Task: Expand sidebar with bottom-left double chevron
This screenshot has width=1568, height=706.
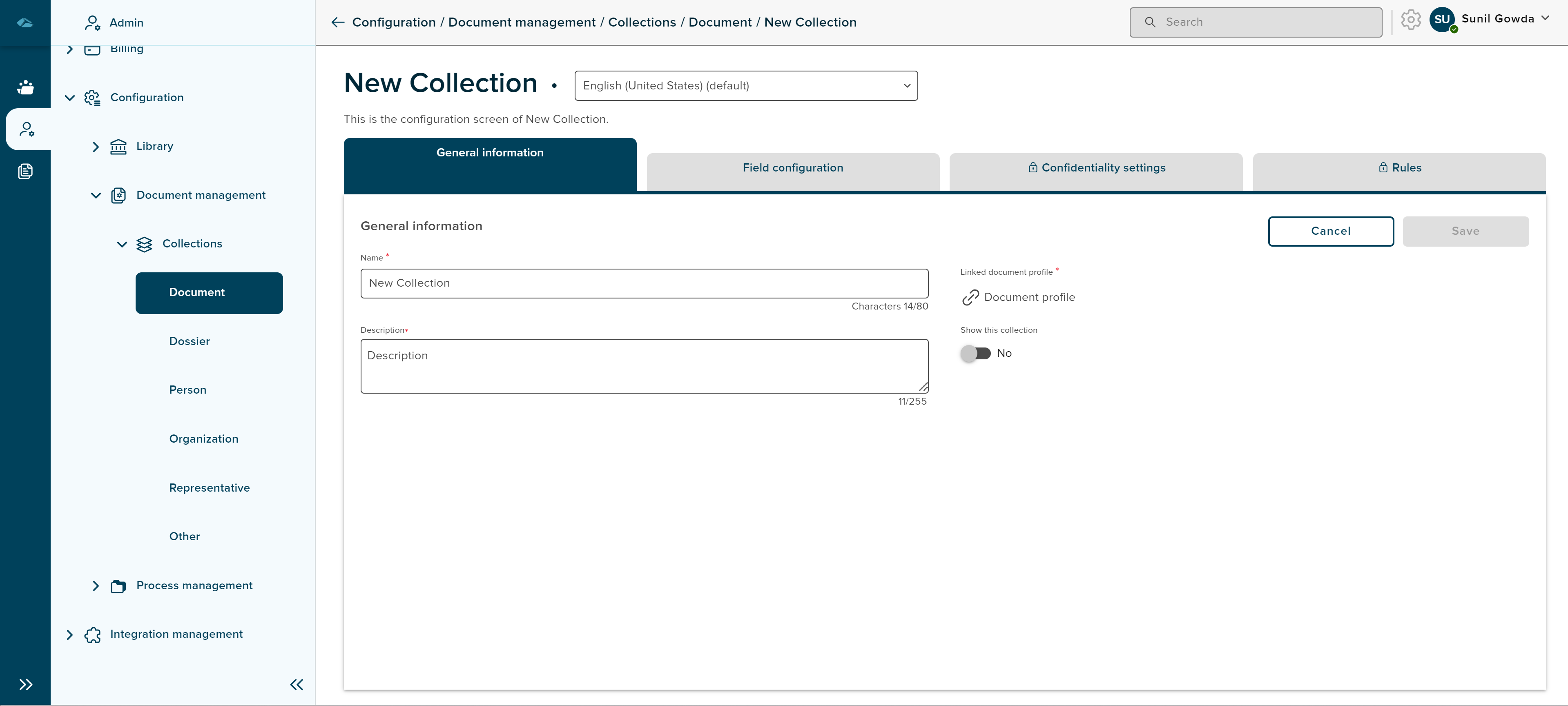Action: [x=25, y=684]
